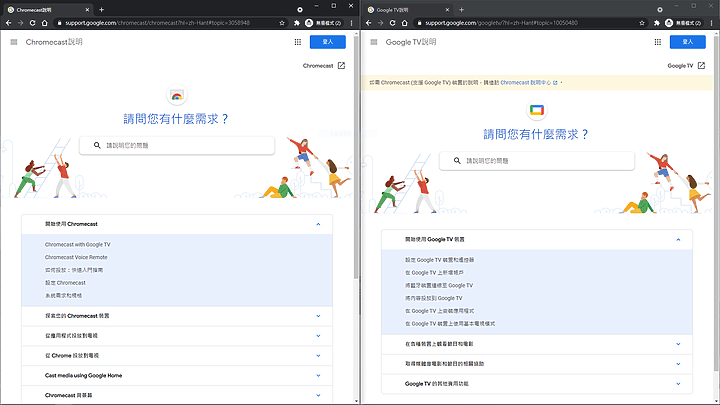Screen dimensions: 720x405
Task: Open the Chromecast external product link
Action: 324,66
